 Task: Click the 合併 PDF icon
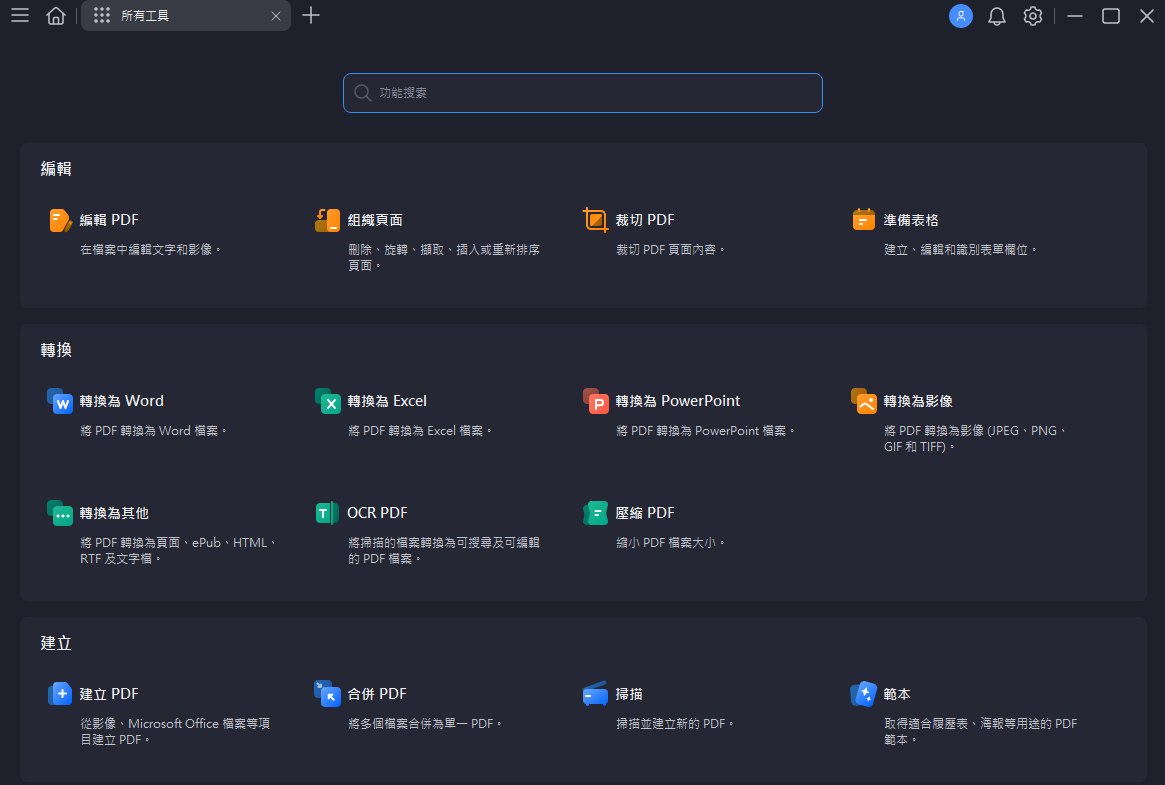tap(327, 694)
